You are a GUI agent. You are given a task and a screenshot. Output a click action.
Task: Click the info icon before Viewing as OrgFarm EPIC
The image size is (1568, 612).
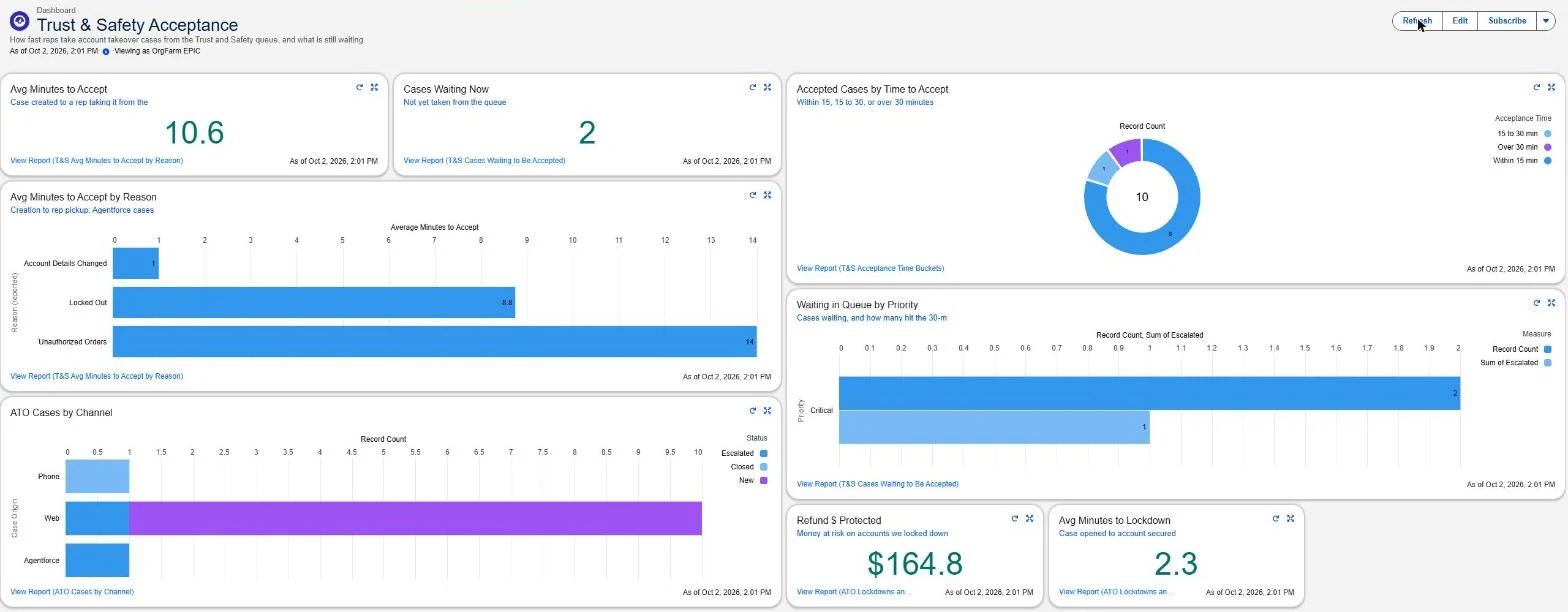106,51
